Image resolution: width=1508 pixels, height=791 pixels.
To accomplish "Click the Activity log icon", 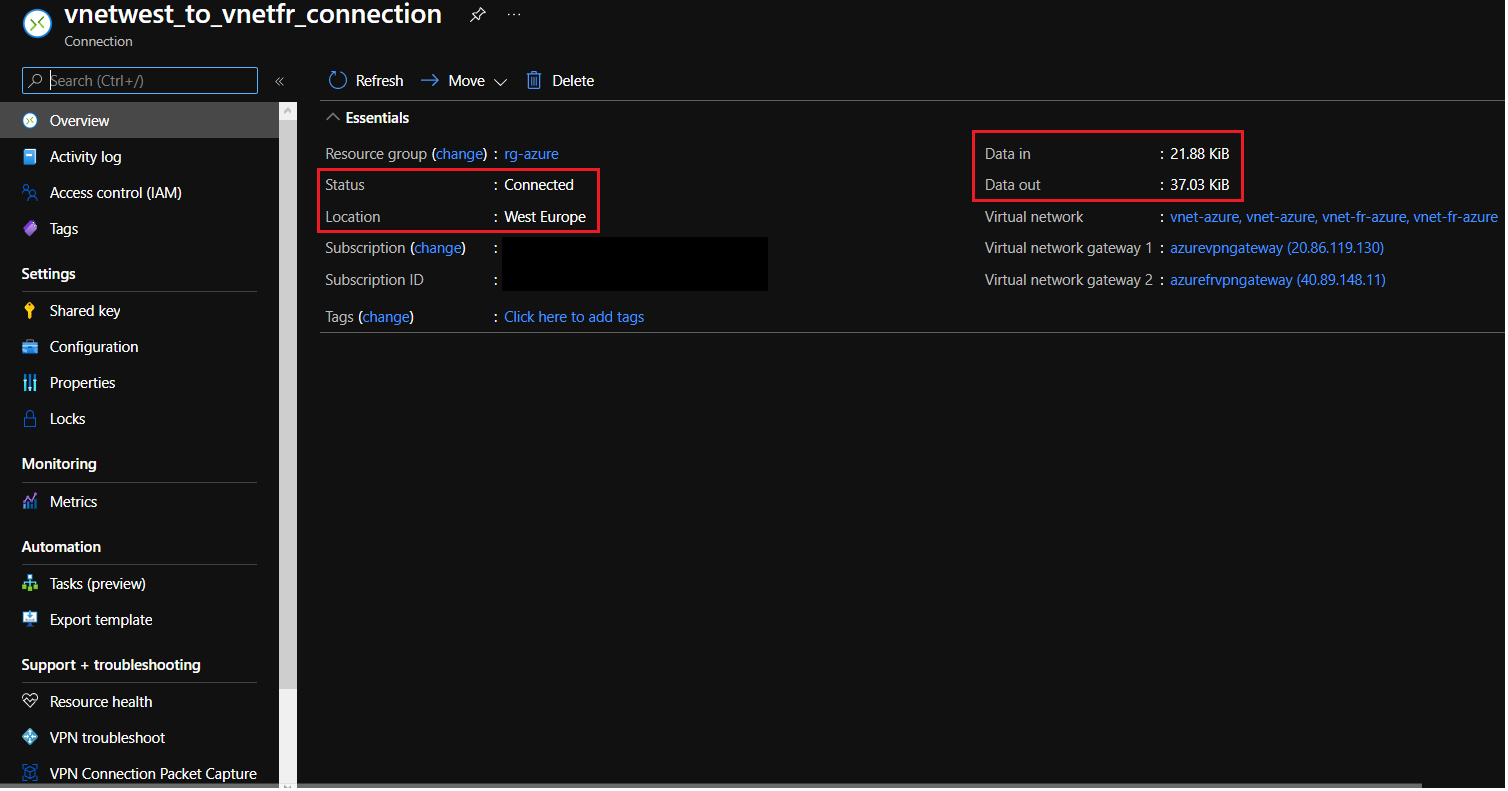I will tap(30, 157).
